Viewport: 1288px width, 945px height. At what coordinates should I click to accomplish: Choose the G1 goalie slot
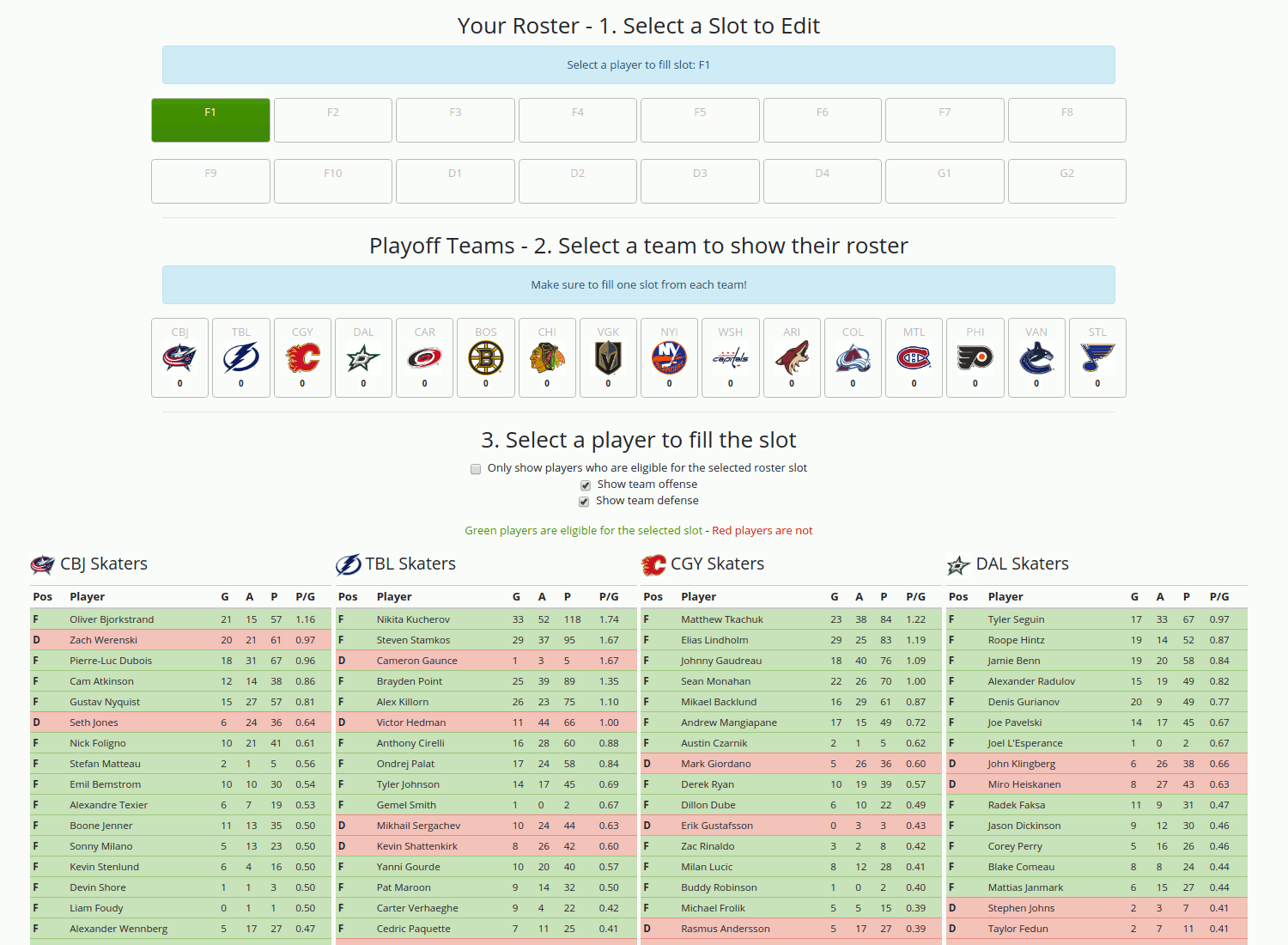click(x=945, y=181)
